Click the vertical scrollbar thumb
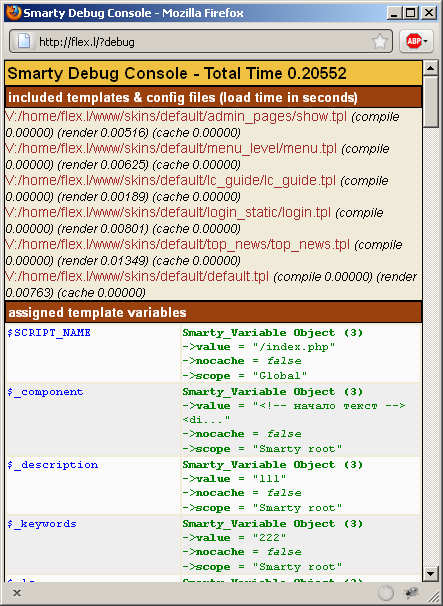This screenshot has width=443, height=606. [x=430, y=102]
